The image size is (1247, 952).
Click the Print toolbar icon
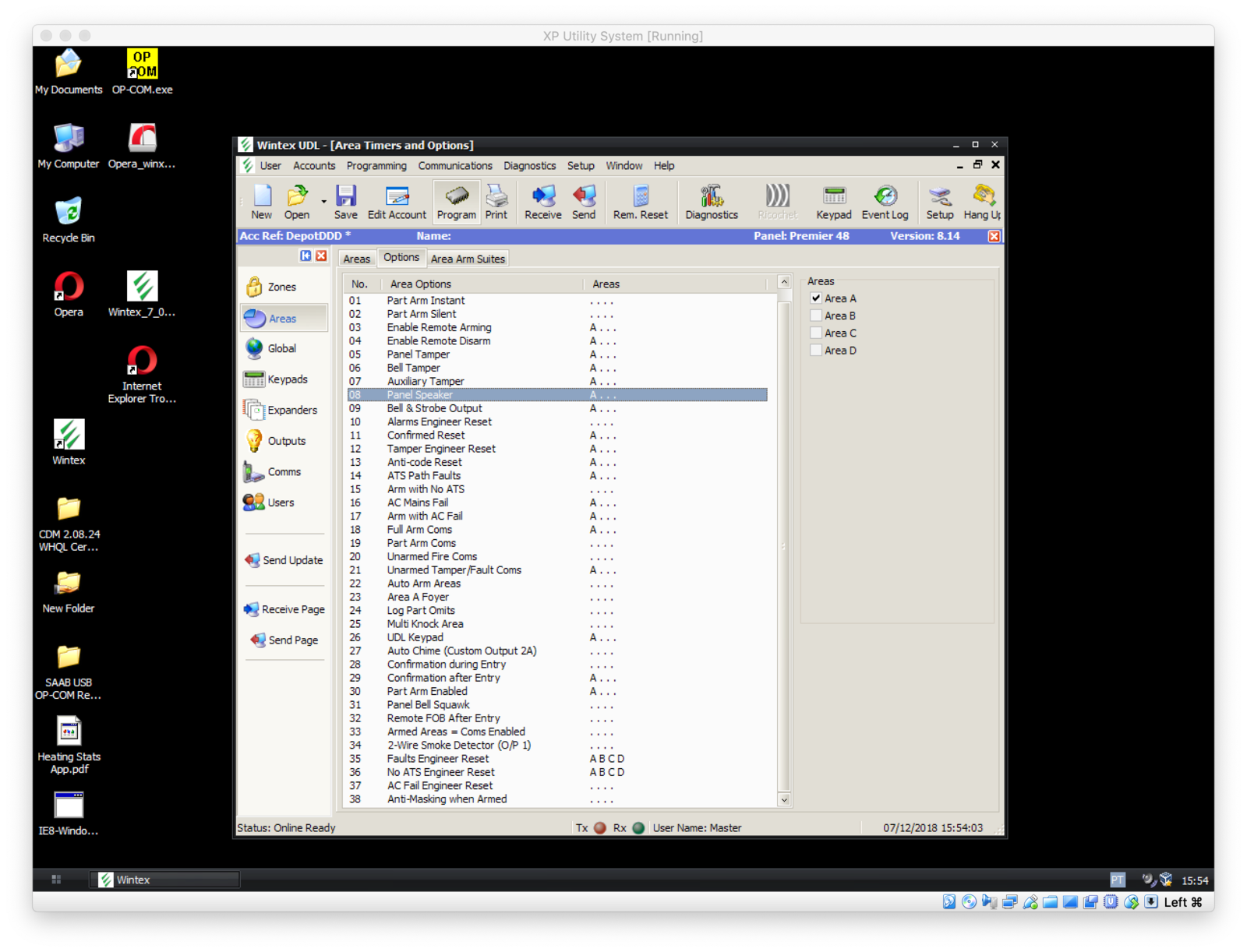[496, 203]
